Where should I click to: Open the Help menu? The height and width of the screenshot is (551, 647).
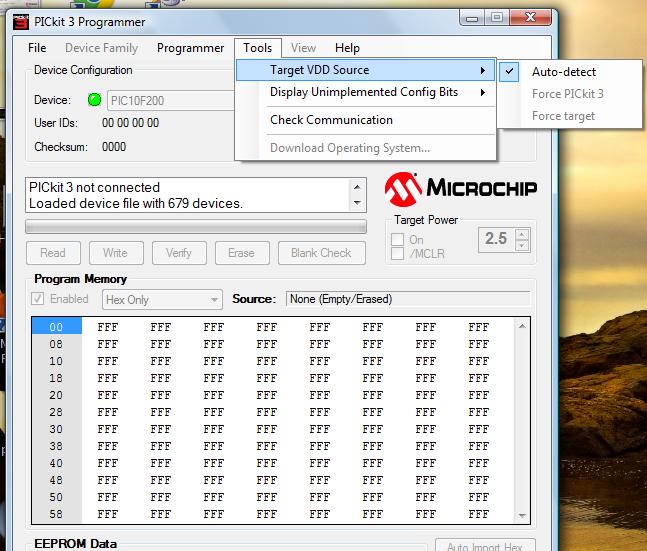(x=347, y=48)
